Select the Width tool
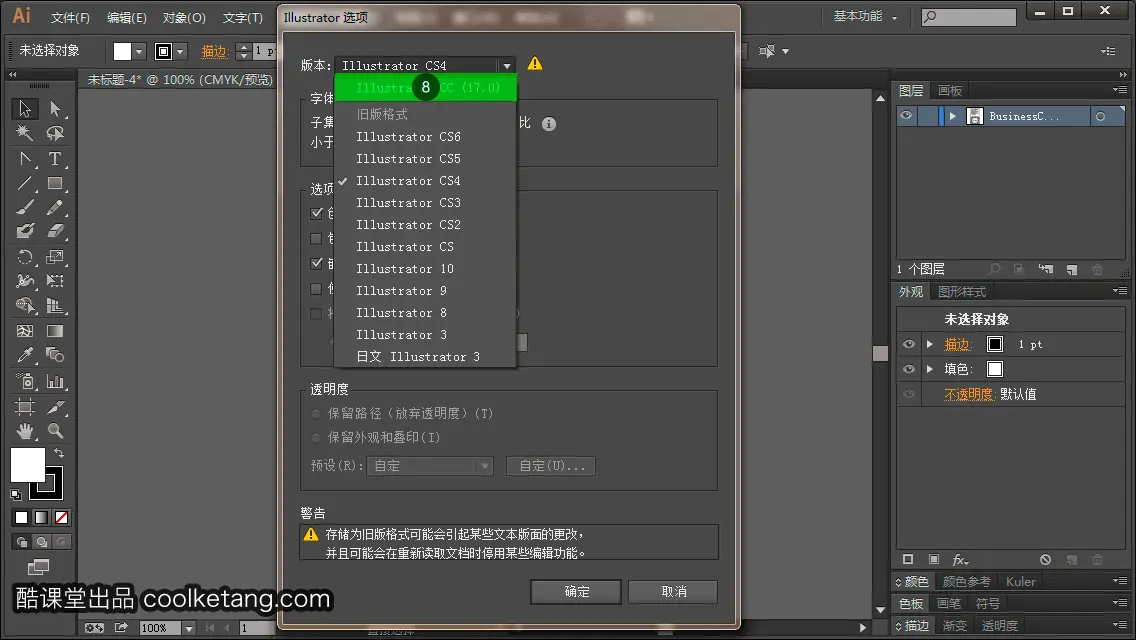Screen dimensions: 1136x640 pos(25,281)
